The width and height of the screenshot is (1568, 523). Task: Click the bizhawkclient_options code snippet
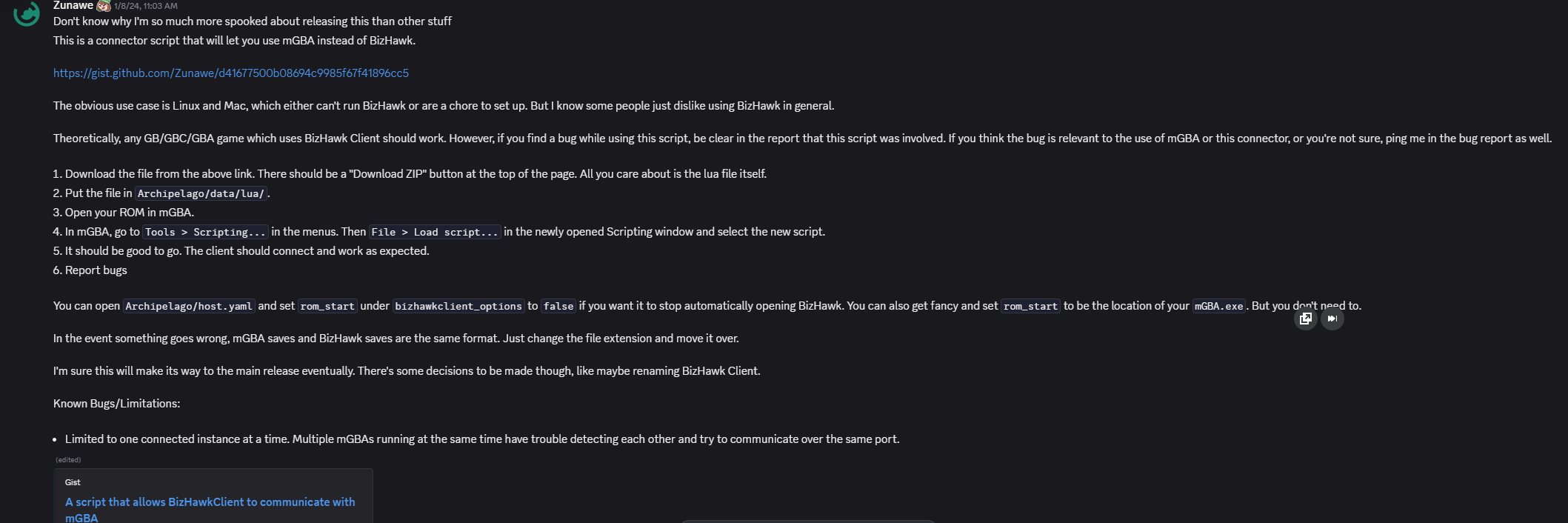(x=458, y=306)
